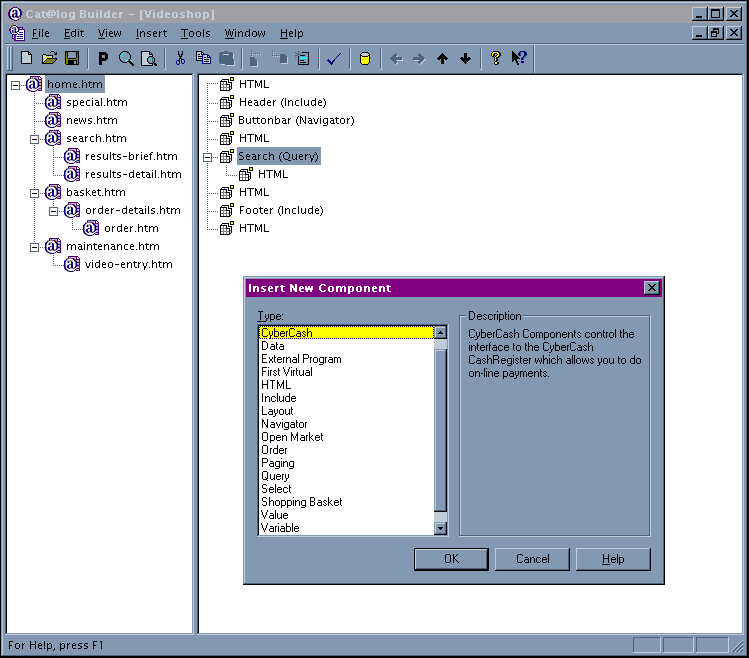Click the Cut scissors toolbar icon
Image resolution: width=749 pixels, height=658 pixels.
point(181,59)
